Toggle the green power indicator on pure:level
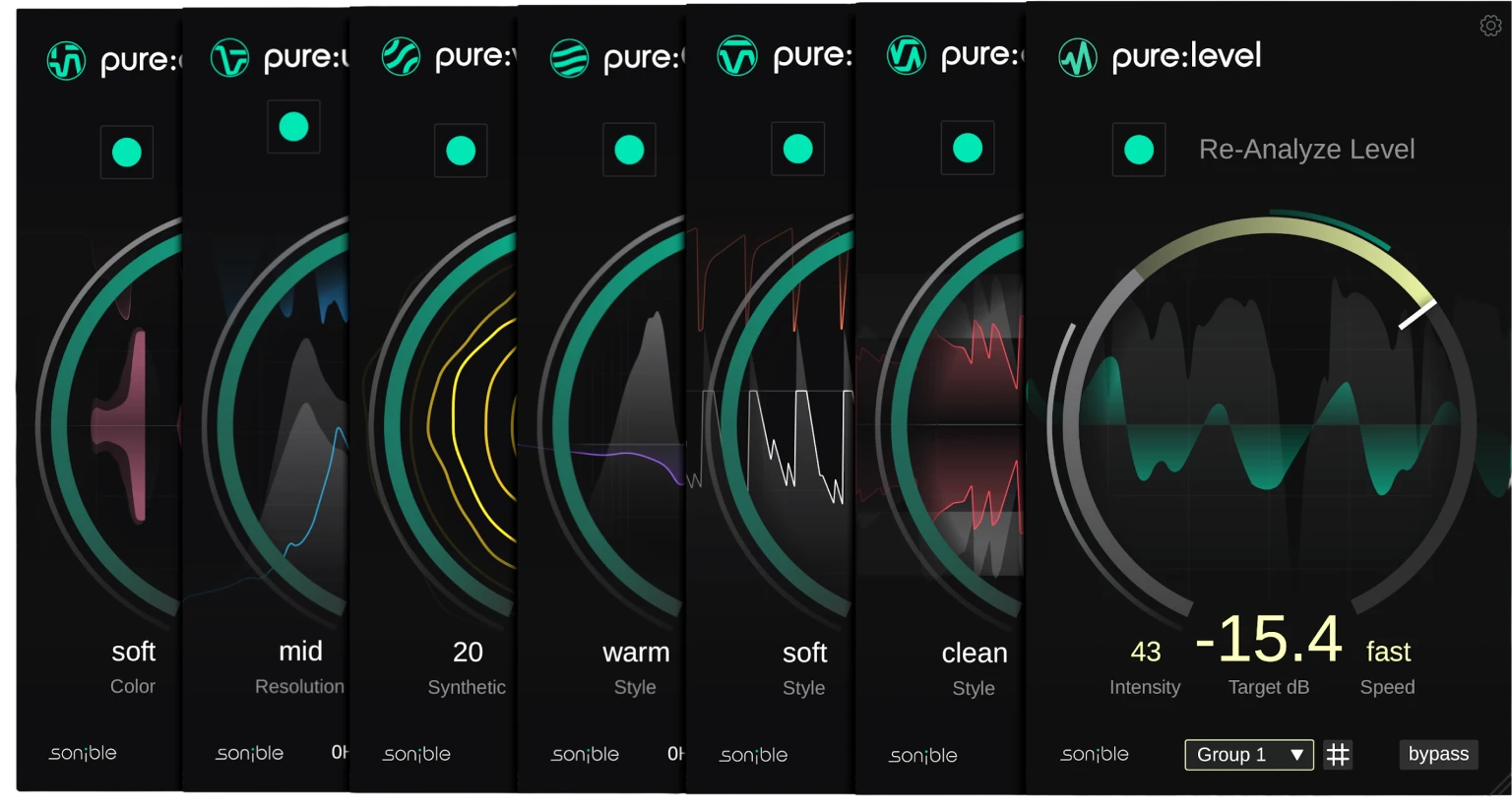This screenshot has height=811, width=1512. tap(1138, 149)
